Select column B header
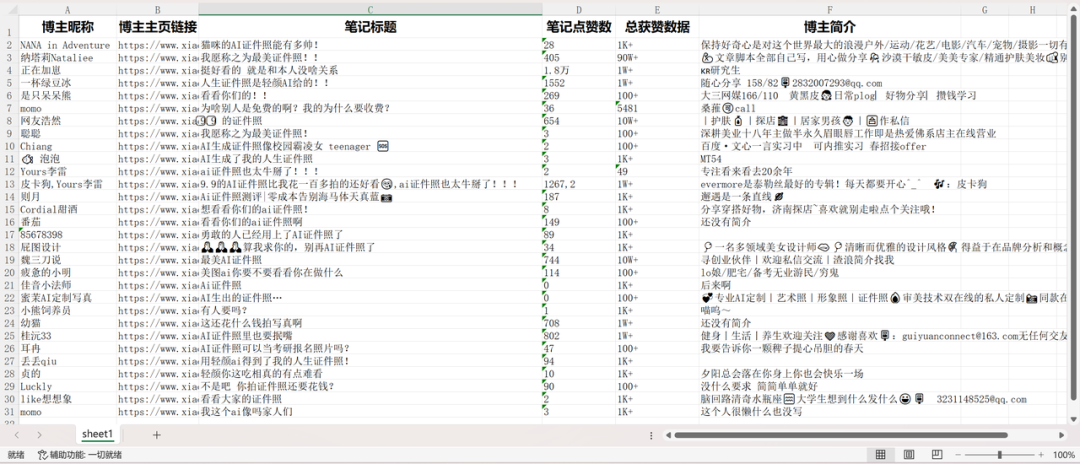1080x464 pixels. [158, 10]
